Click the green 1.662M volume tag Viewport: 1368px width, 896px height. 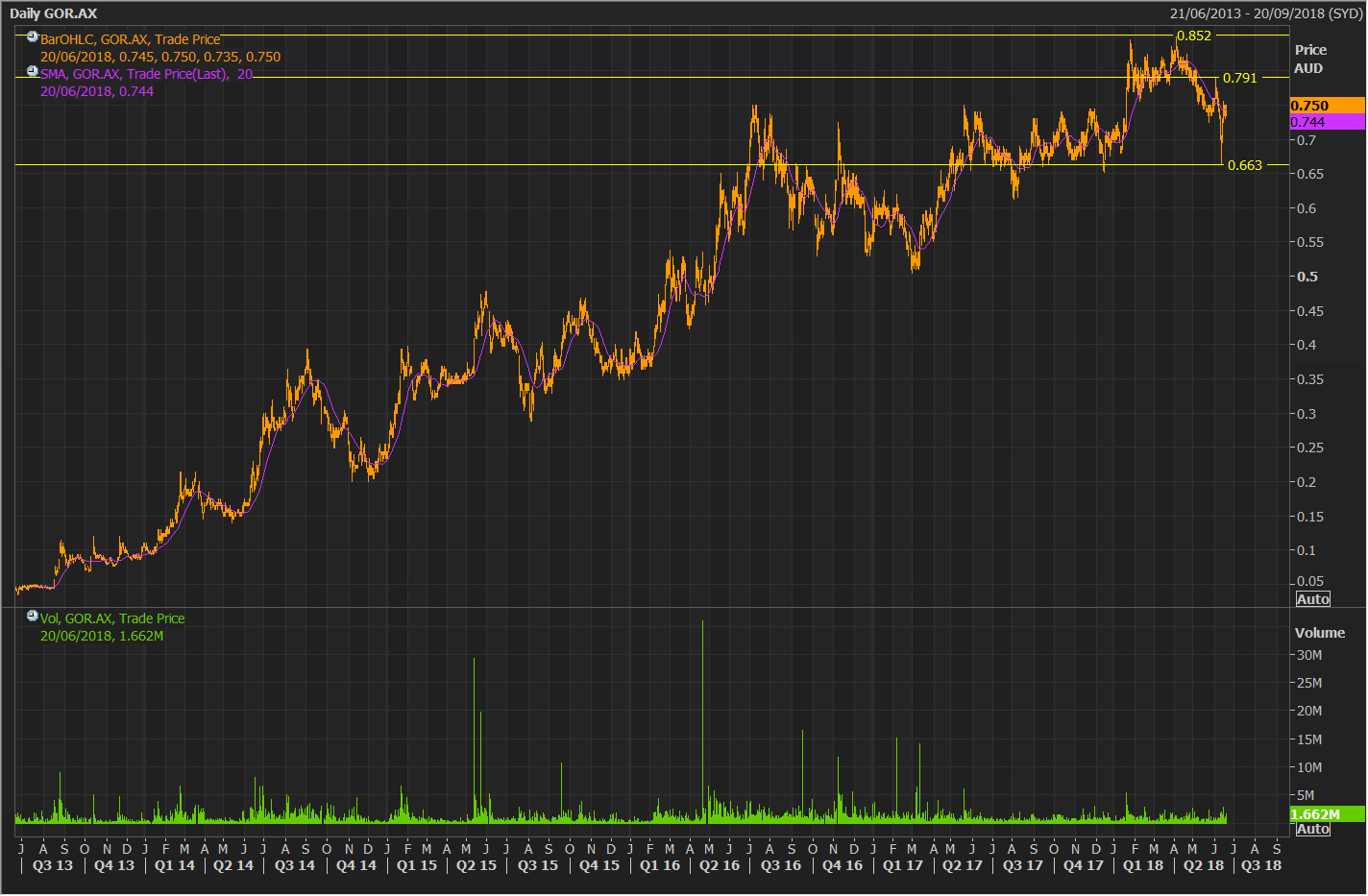(1327, 814)
